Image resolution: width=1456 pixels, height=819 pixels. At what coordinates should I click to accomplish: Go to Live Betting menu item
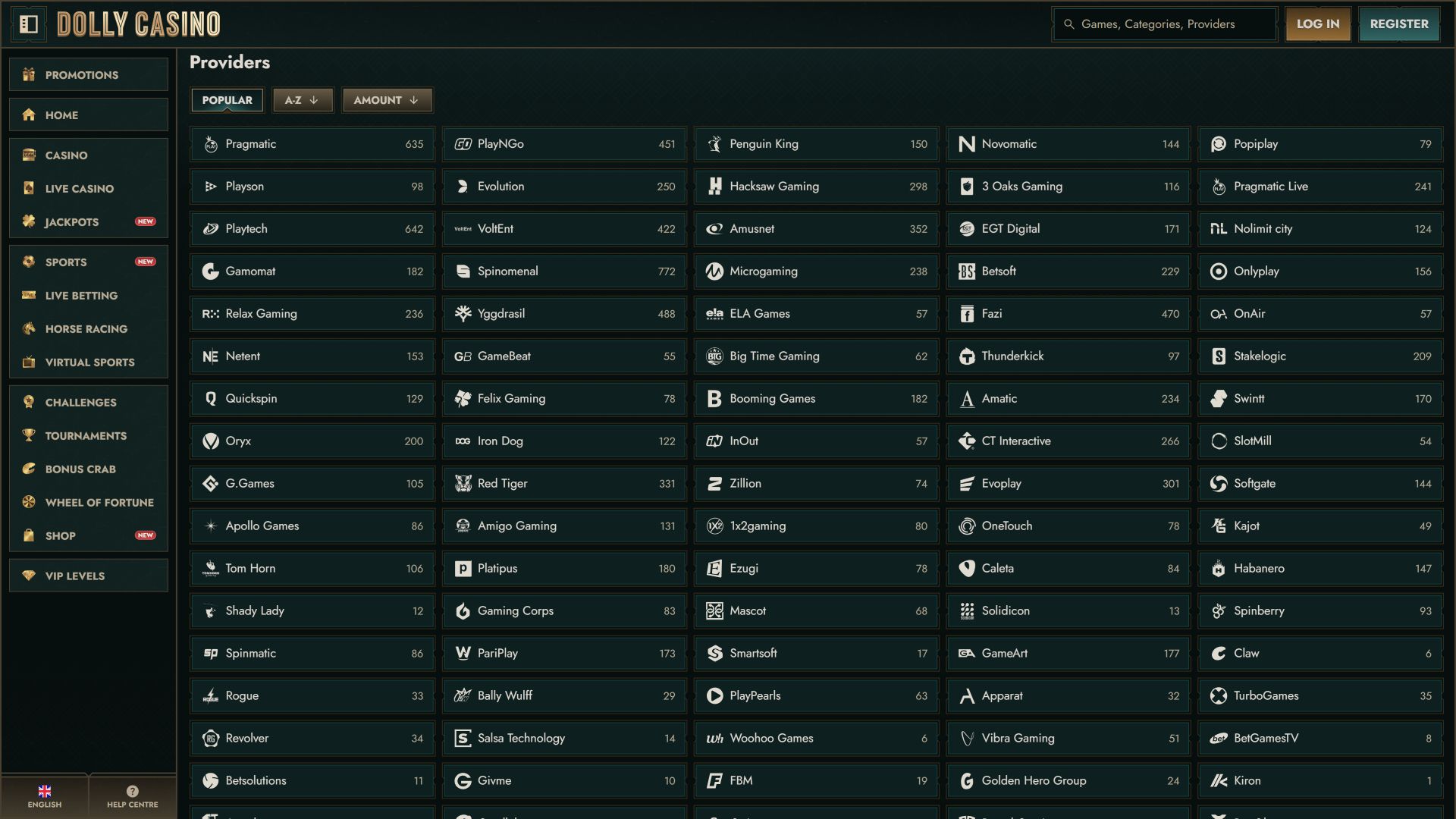point(89,295)
